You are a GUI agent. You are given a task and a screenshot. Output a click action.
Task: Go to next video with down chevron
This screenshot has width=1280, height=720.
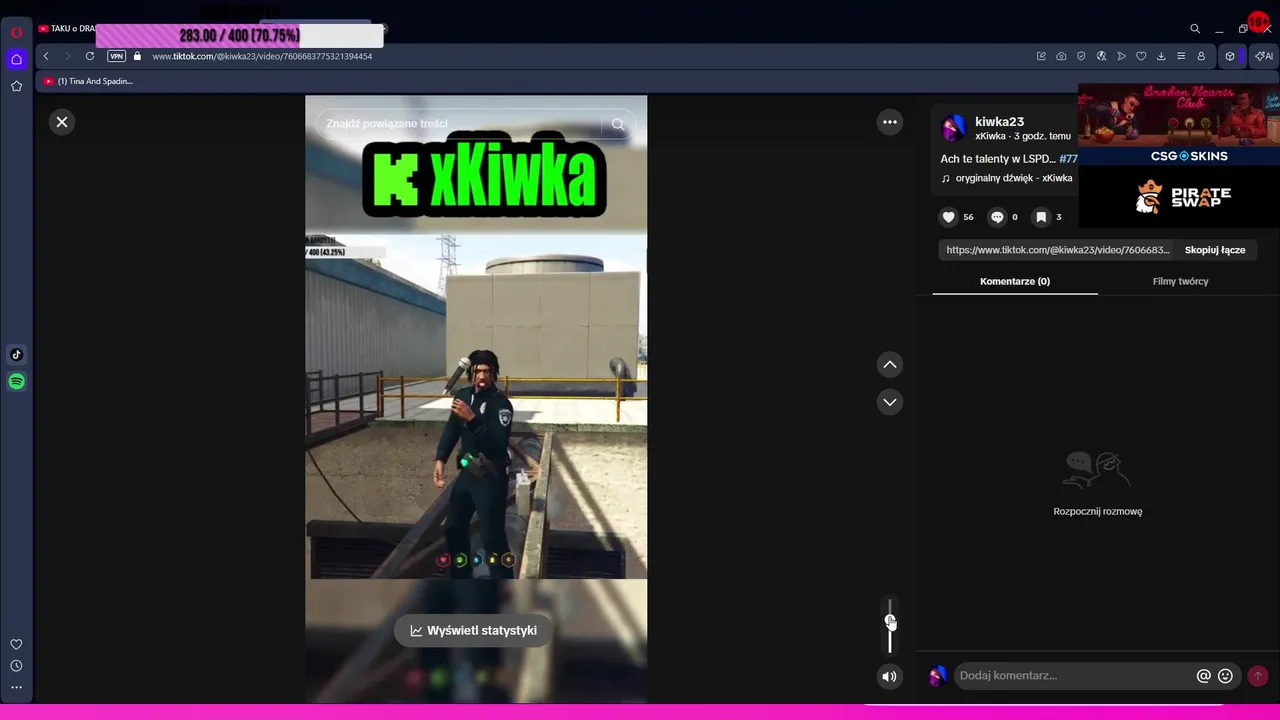[x=889, y=402]
